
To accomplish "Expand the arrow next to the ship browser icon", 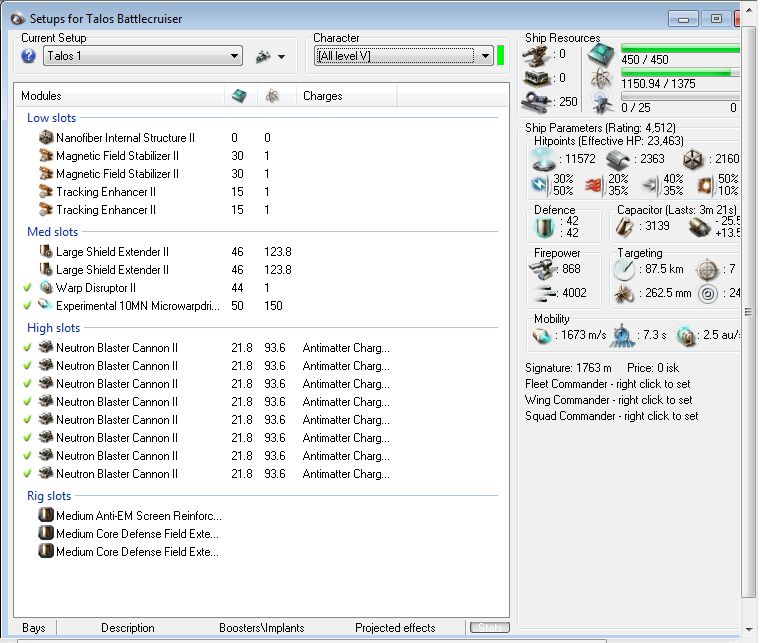I will point(281,57).
